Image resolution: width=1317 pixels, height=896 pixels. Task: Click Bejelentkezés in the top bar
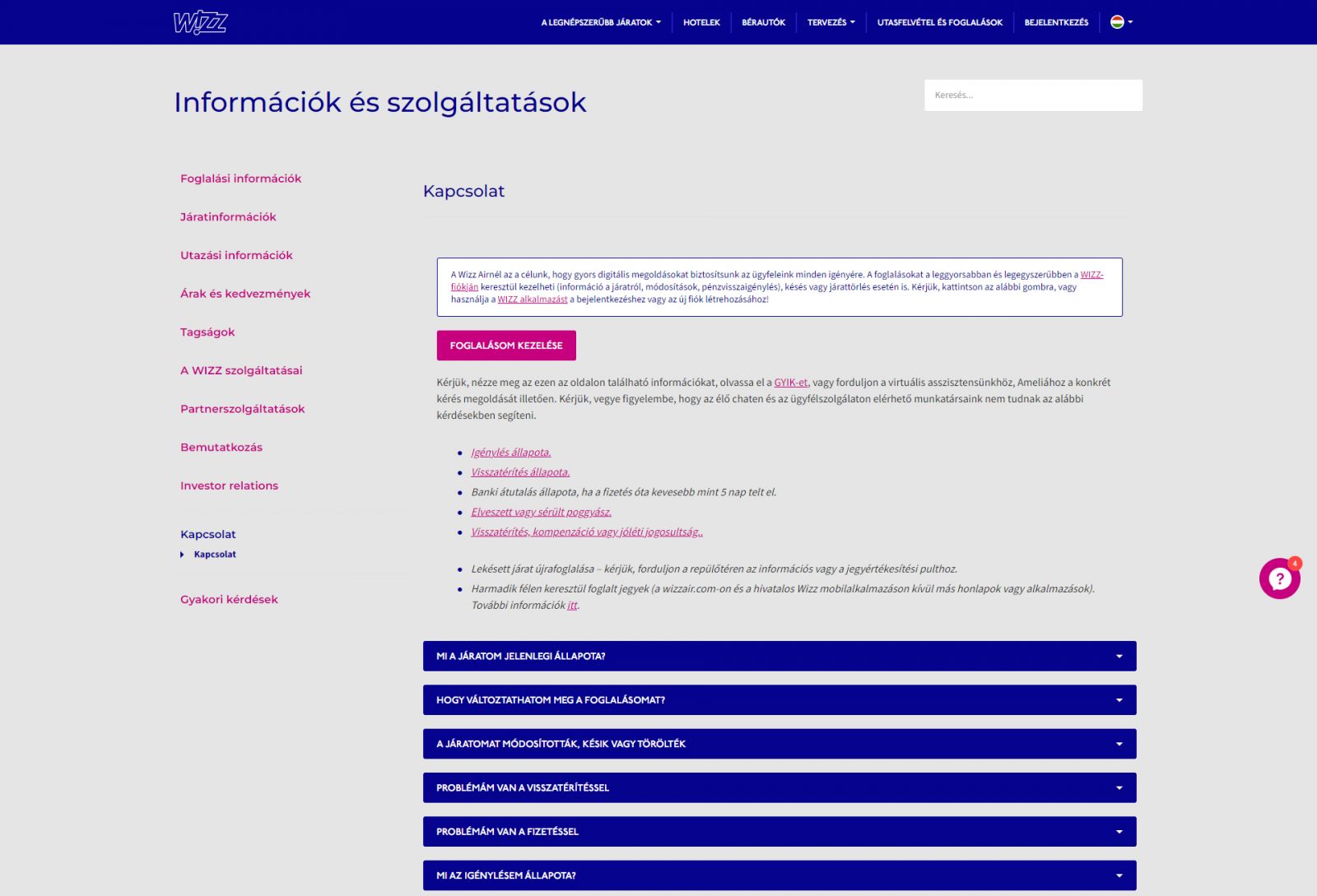(x=1056, y=22)
